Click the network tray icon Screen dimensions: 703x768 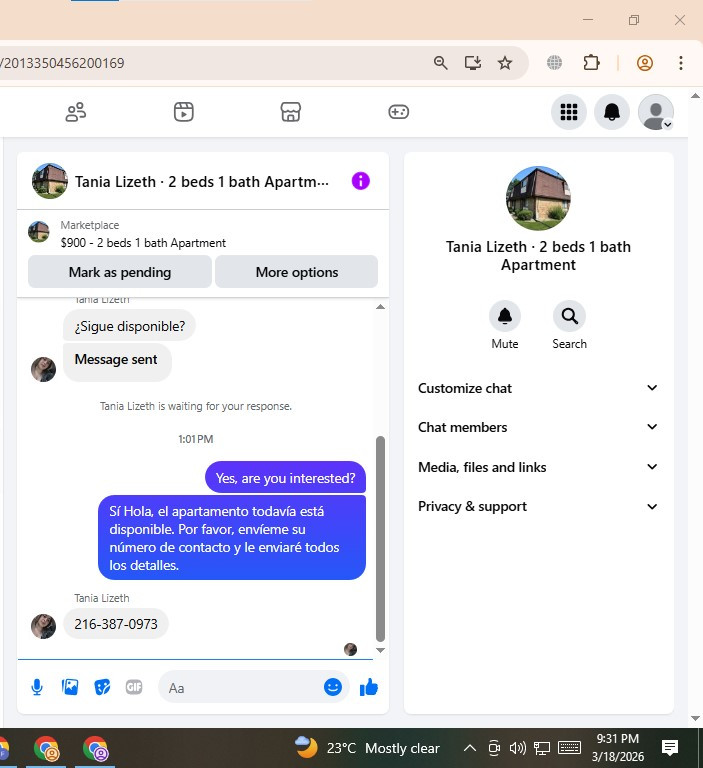[542, 748]
